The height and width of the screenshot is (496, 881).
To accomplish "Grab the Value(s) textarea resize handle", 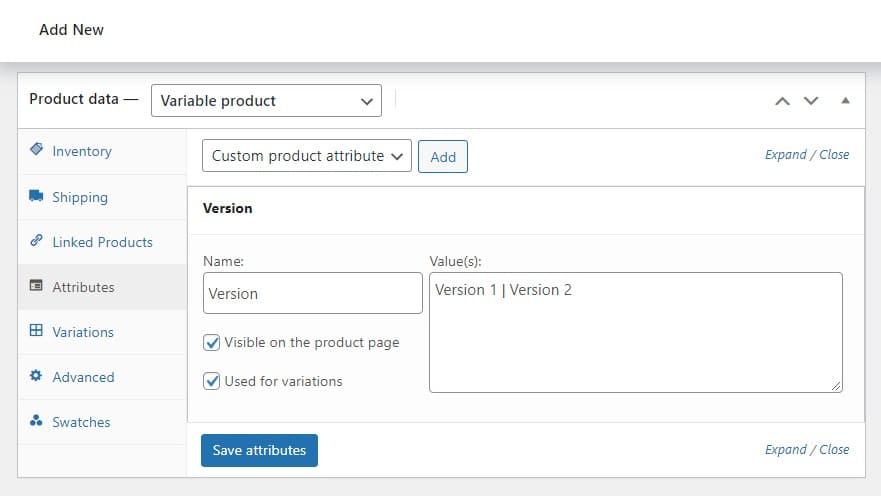I will [x=836, y=386].
